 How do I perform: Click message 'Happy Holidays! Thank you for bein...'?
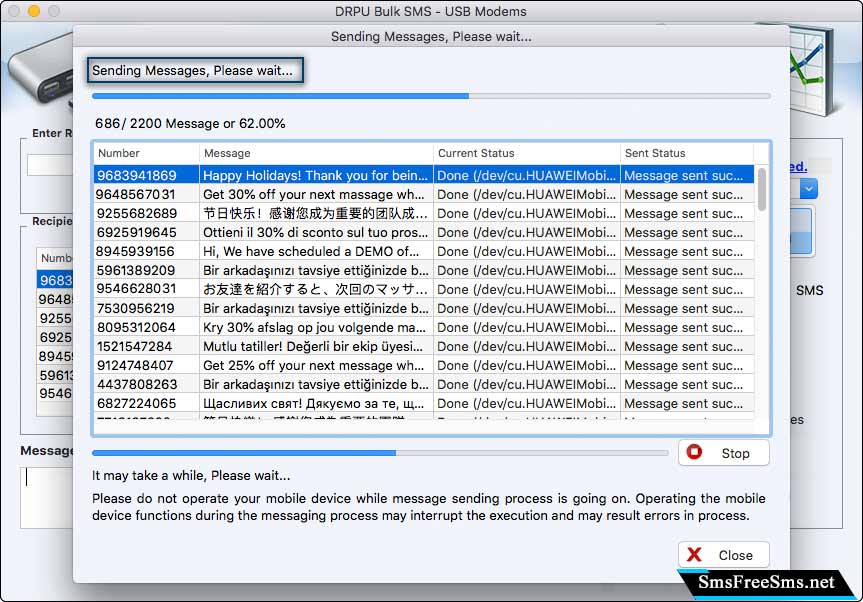click(315, 175)
